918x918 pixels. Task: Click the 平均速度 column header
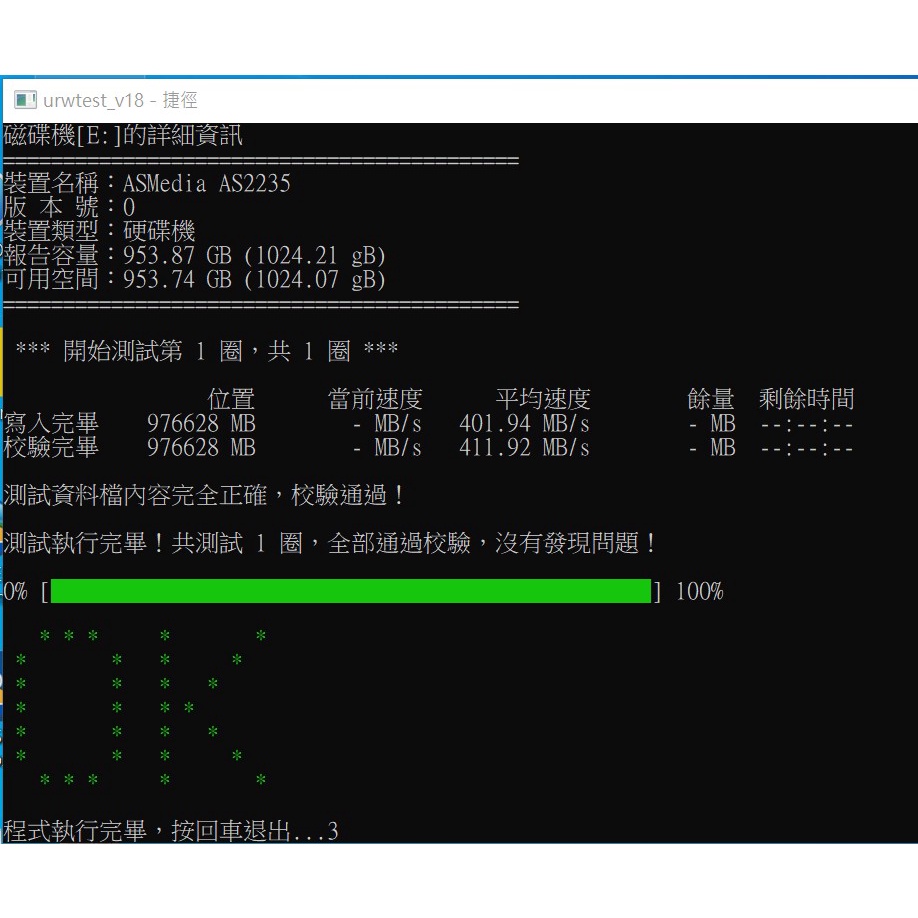543,400
